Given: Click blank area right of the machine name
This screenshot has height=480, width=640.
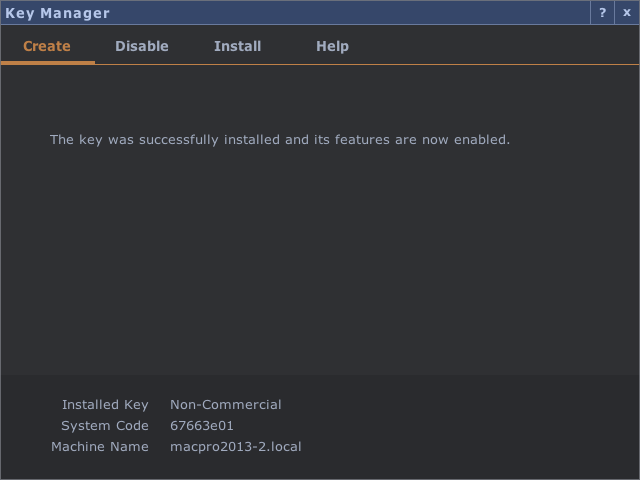Looking at the screenshot, I should coord(470,447).
